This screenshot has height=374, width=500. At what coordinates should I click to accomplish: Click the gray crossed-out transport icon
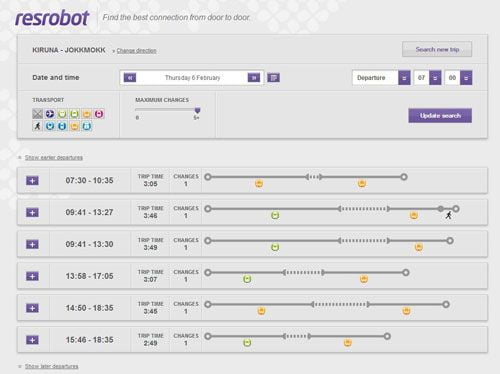pos(37,114)
